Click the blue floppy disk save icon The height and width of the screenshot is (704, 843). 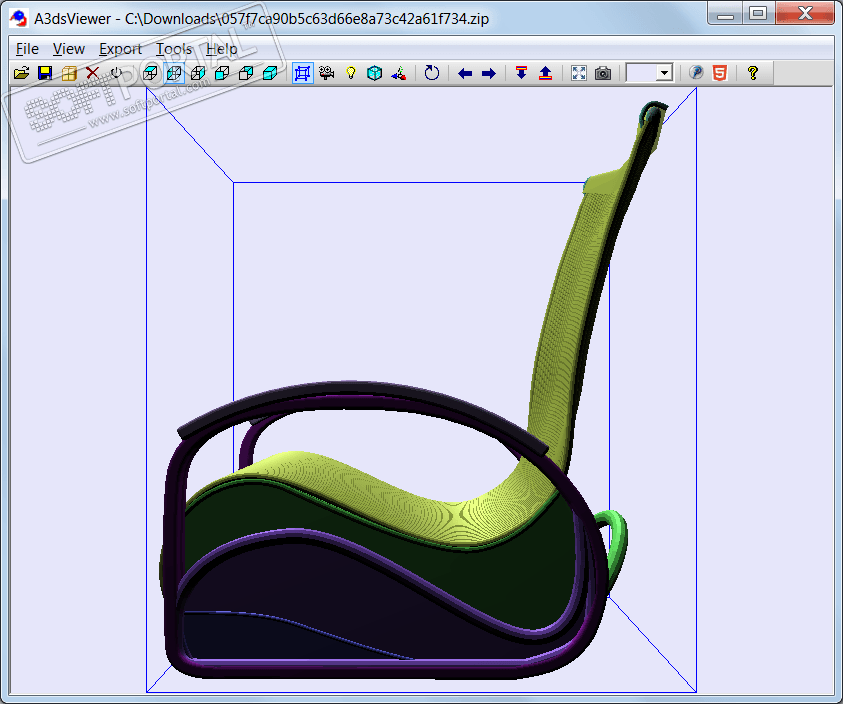(45, 73)
